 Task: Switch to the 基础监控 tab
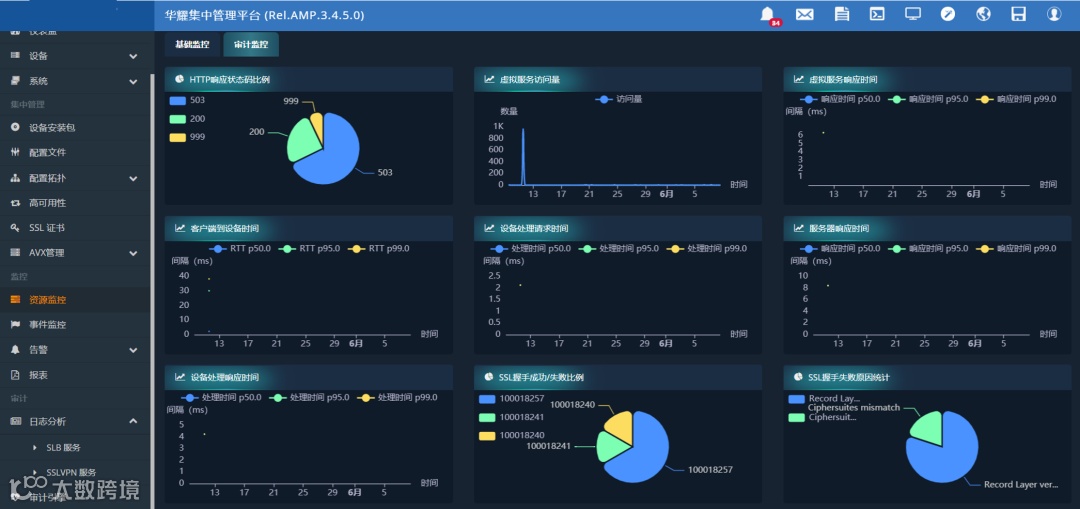pyautogui.click(x=192, y=44)
